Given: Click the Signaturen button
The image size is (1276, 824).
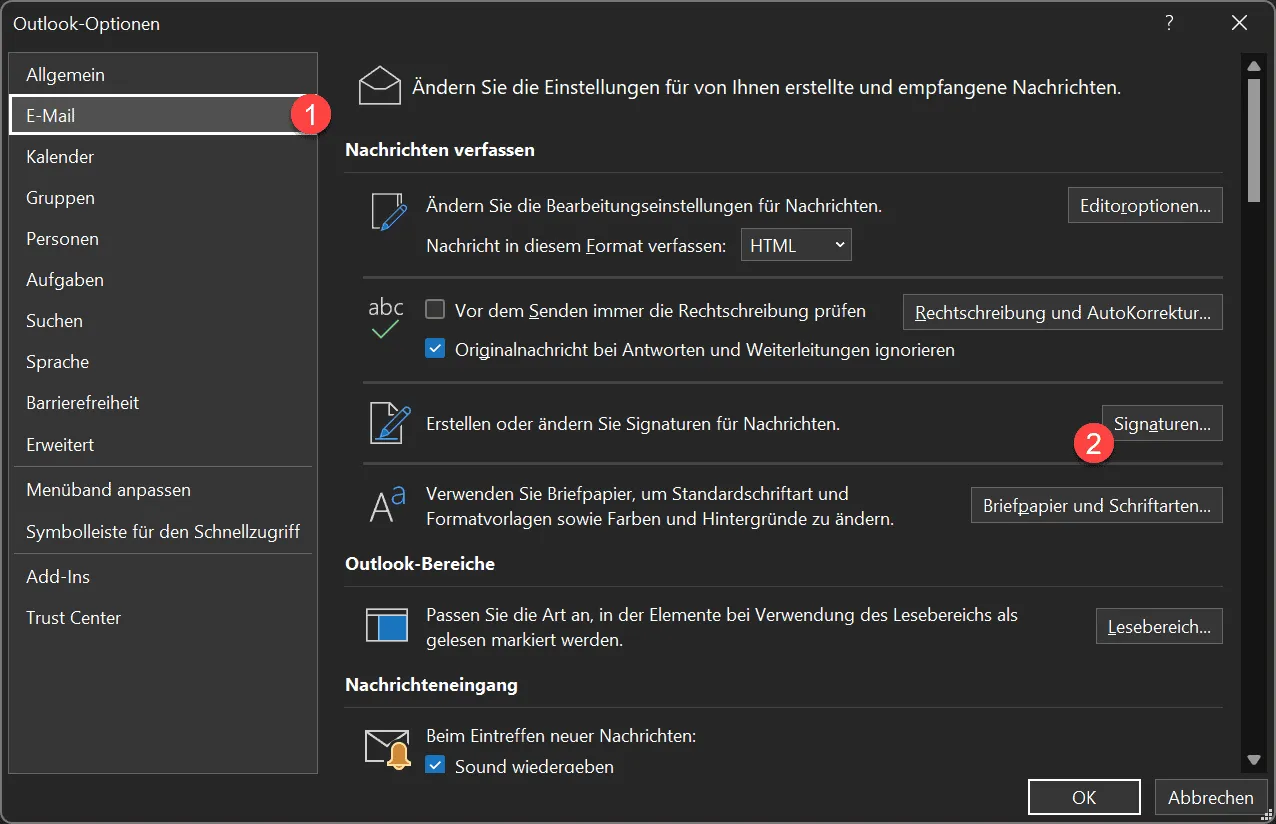Looking at the screenshot, I should (x=1162, y=423).
